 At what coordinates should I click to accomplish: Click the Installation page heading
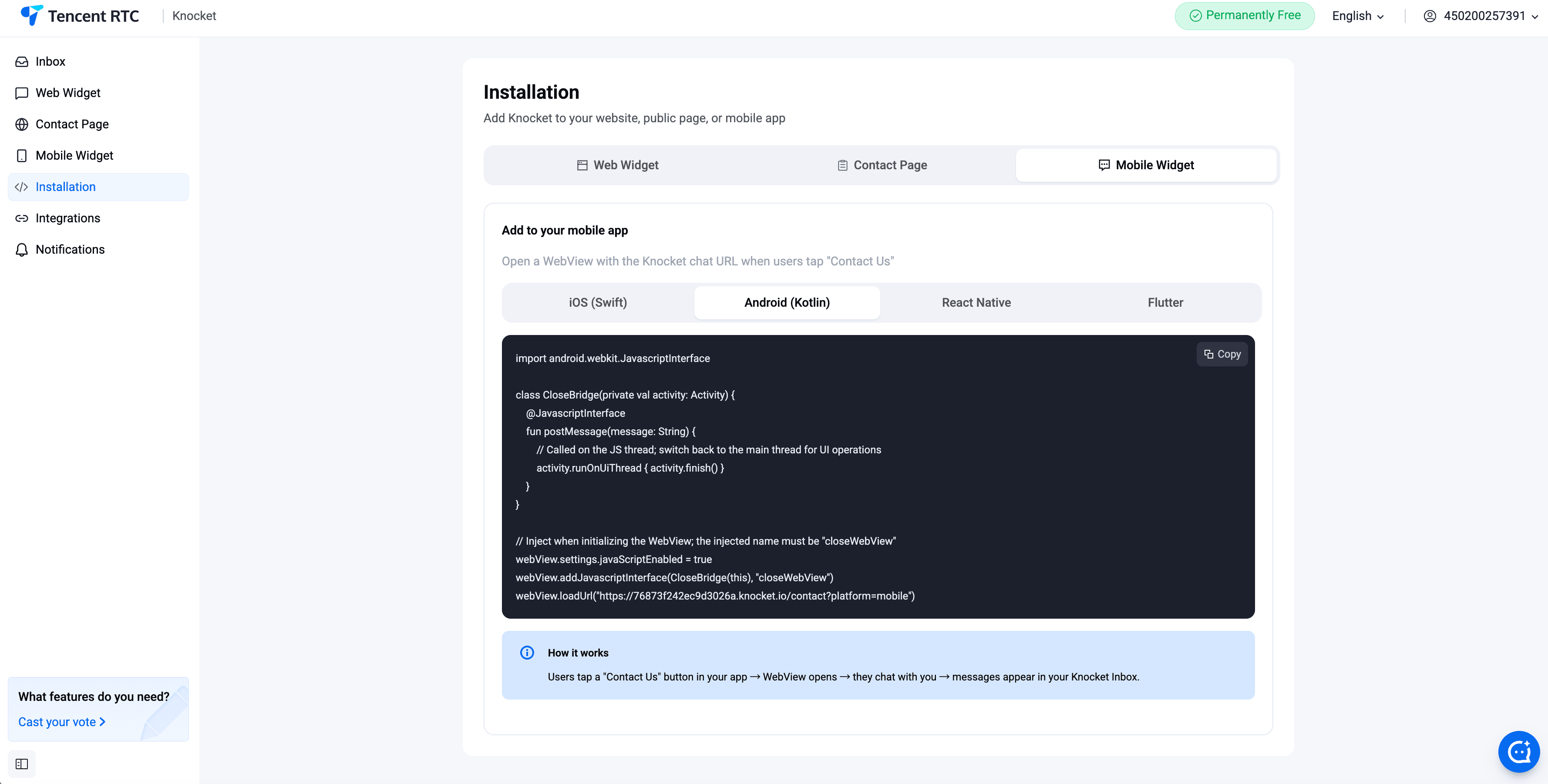531,92
